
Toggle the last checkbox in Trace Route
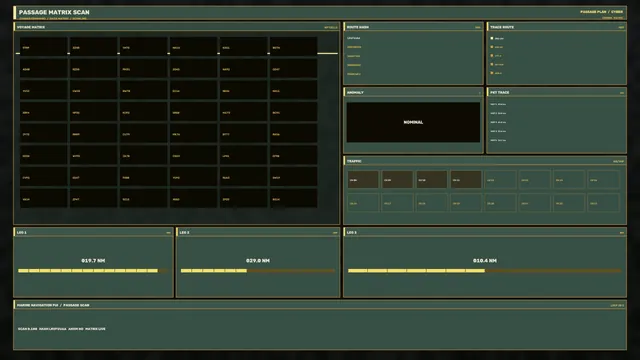pyautogui.click(x=492, y=73)
